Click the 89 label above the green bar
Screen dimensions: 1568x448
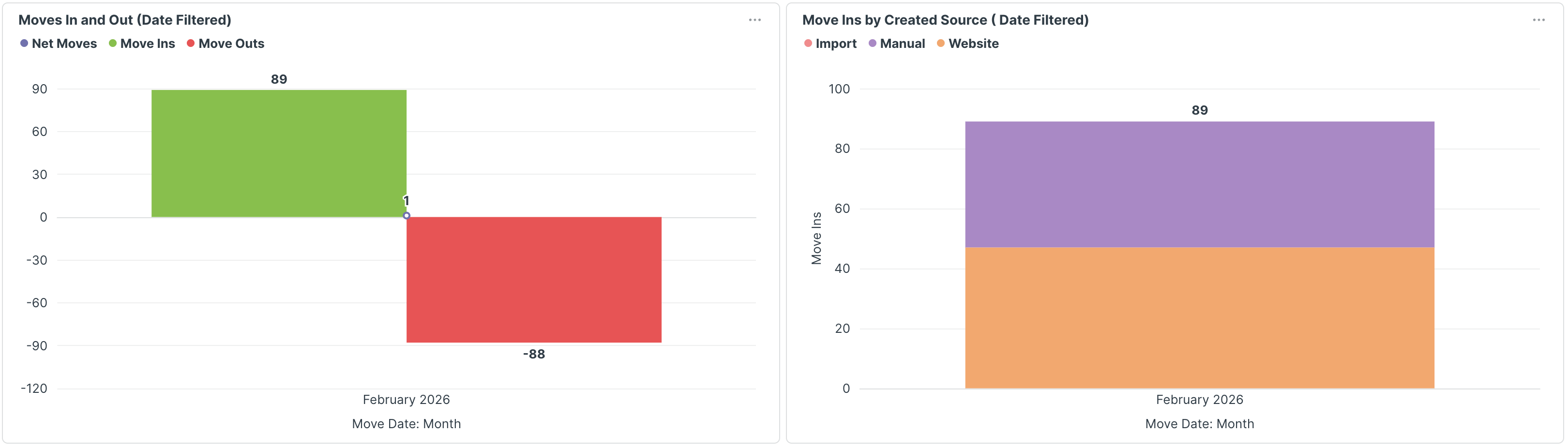279,79
